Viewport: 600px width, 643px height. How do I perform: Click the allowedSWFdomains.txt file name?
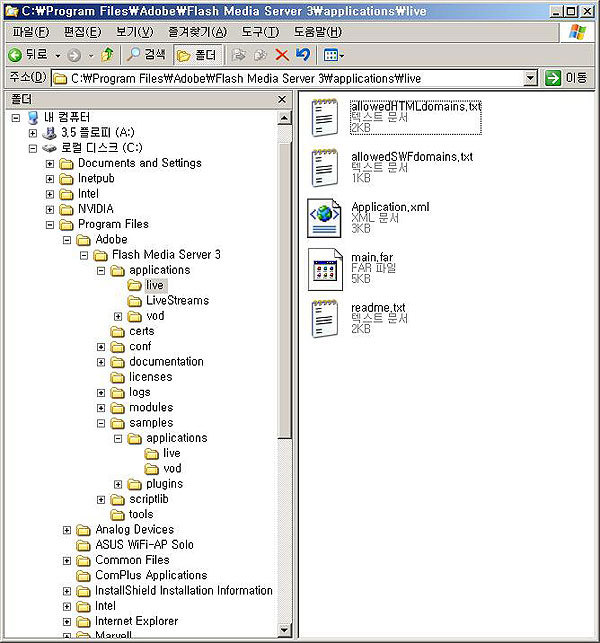(x=412, y=157)
